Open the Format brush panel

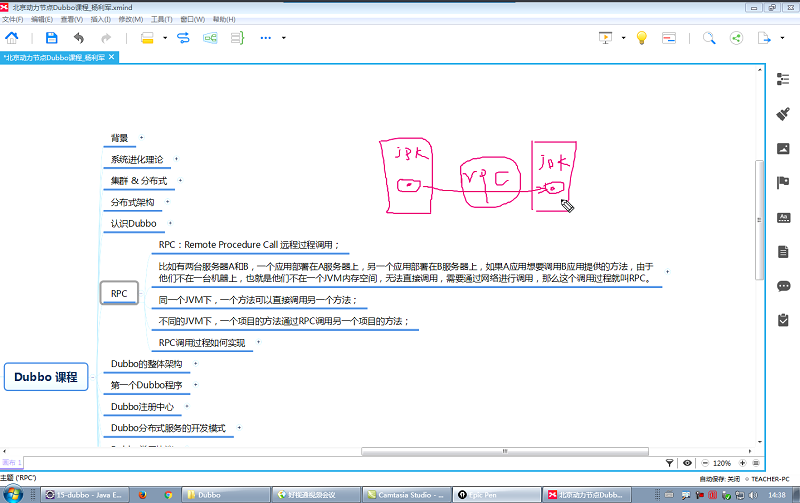tap(783, 114)
